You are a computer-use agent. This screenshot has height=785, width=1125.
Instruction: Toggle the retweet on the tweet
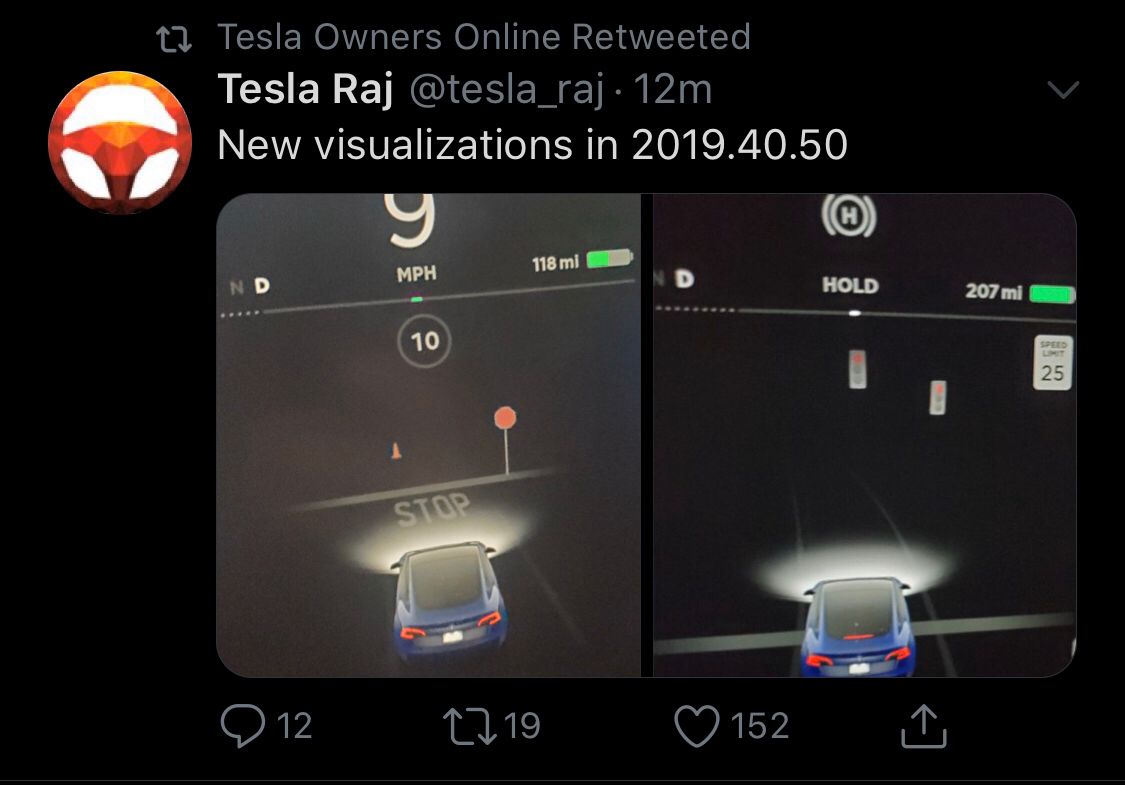468,726
